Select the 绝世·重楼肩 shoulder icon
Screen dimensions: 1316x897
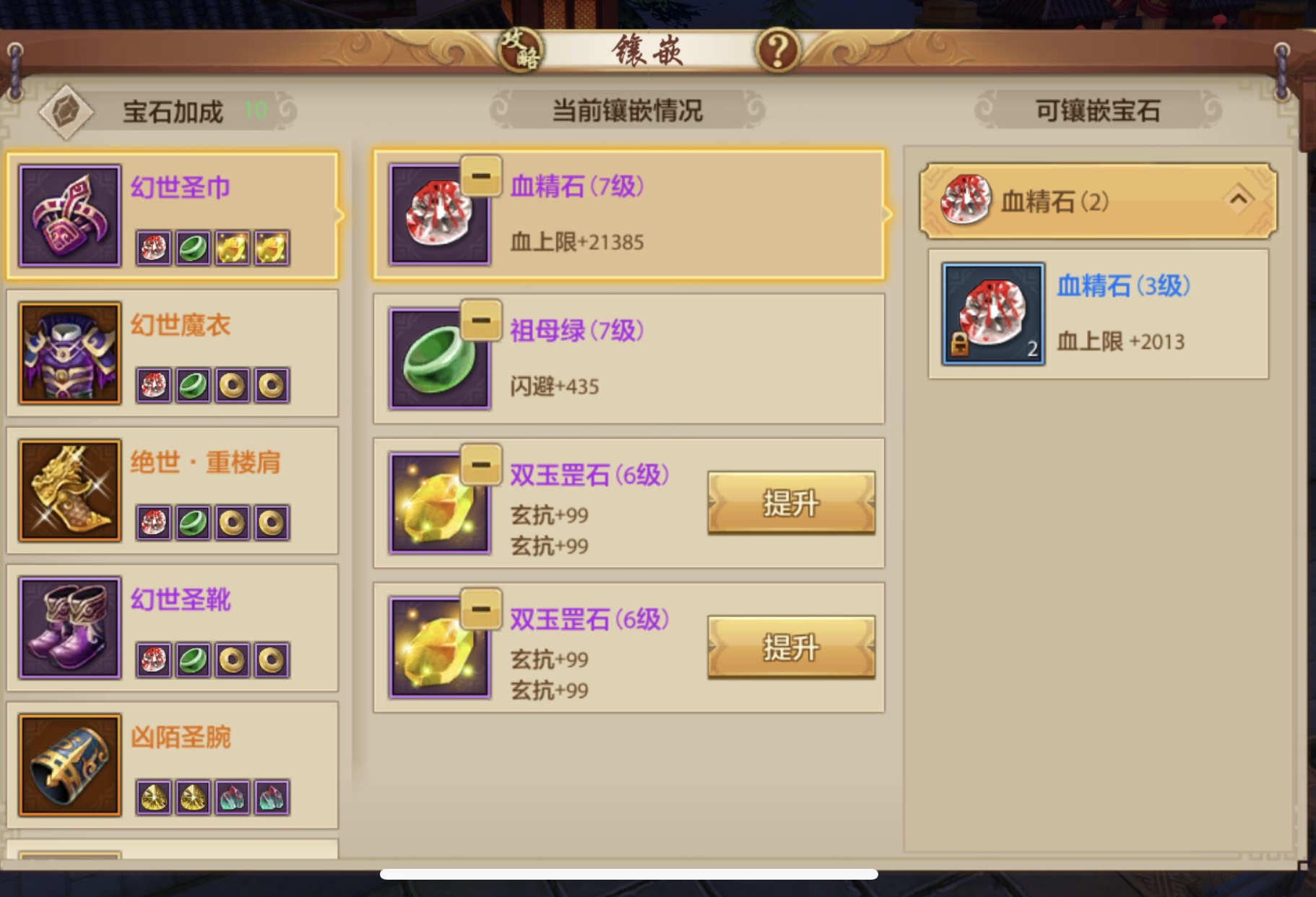[x=70, y=490]
